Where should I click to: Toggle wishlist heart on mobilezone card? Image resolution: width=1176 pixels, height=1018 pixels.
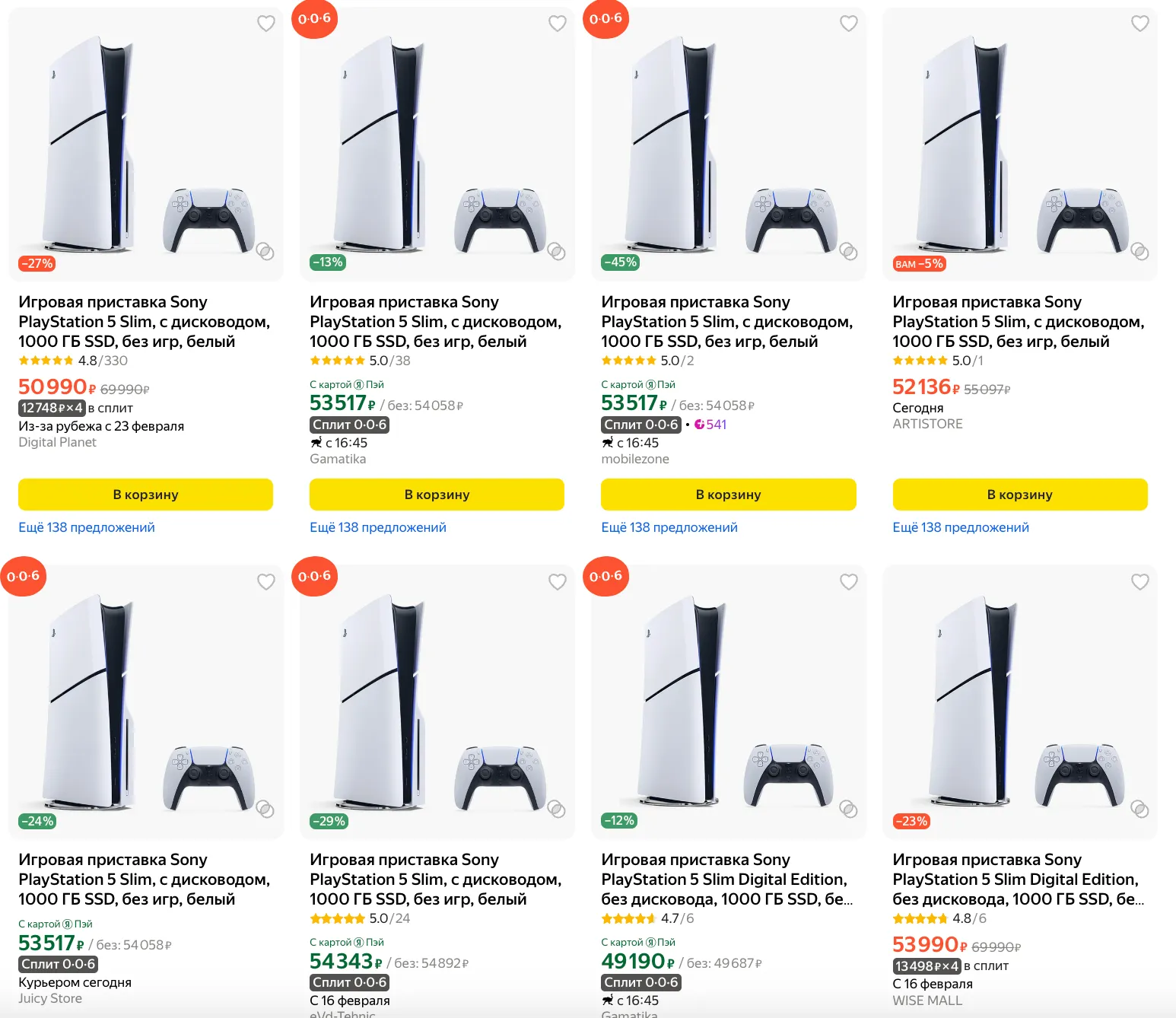pyautogui.click(x=848, y=24)
